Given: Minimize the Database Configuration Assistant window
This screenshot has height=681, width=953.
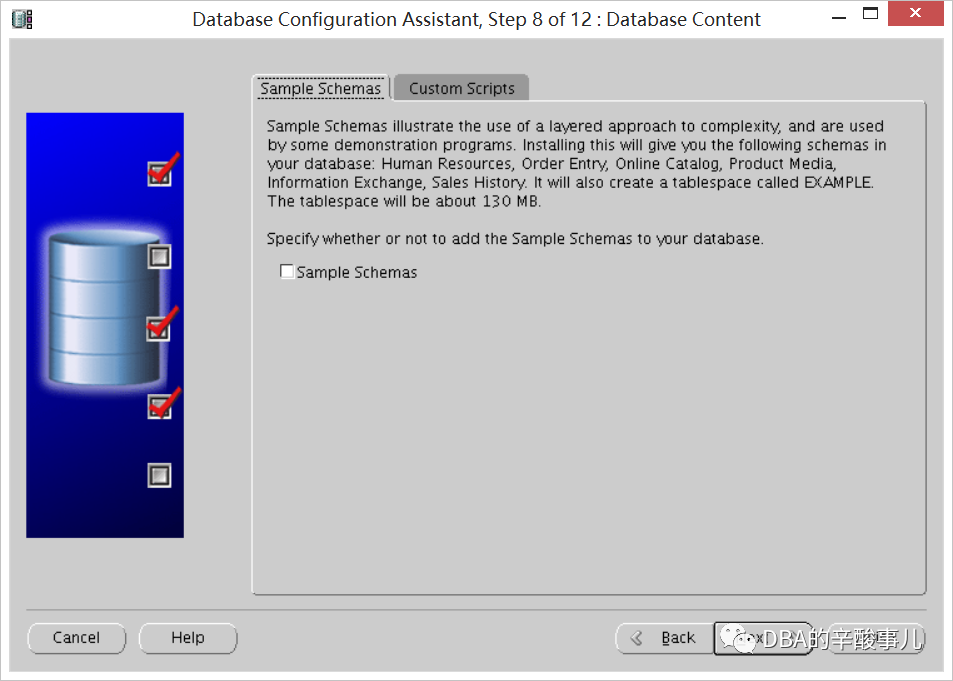Looking at the screenshot, I should (x=839, y=18).
